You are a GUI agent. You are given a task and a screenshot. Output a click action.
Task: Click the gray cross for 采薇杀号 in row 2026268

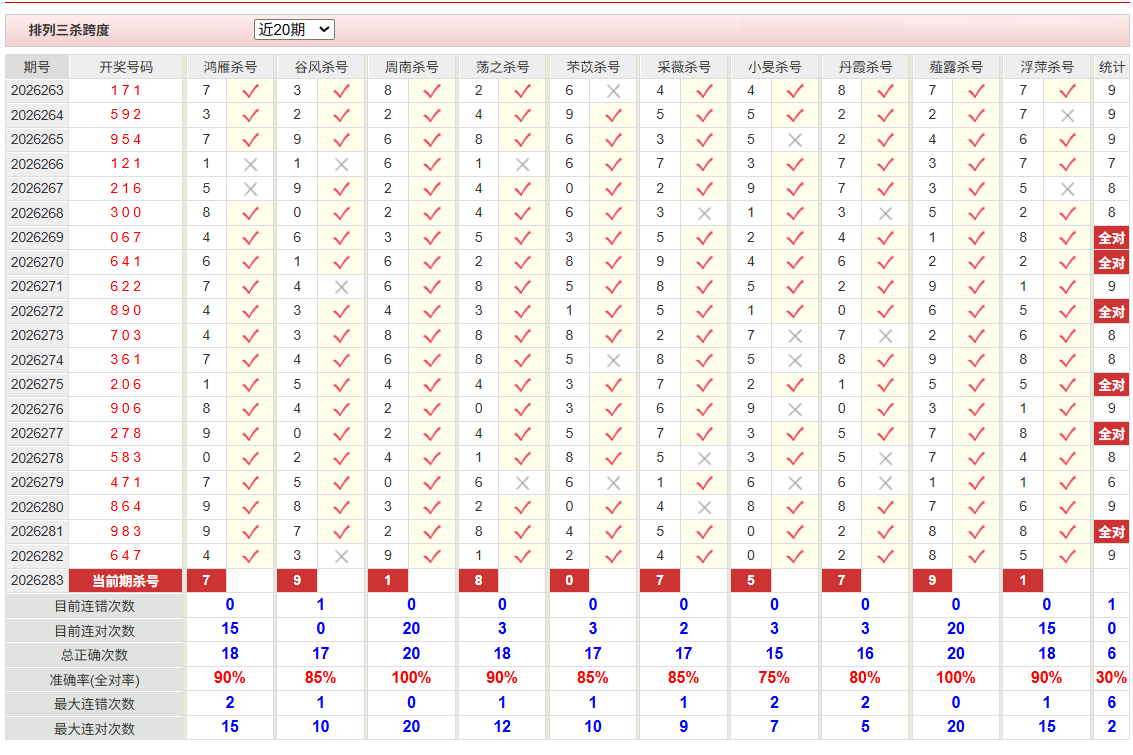pyautogui.click(x=705, y=214)
